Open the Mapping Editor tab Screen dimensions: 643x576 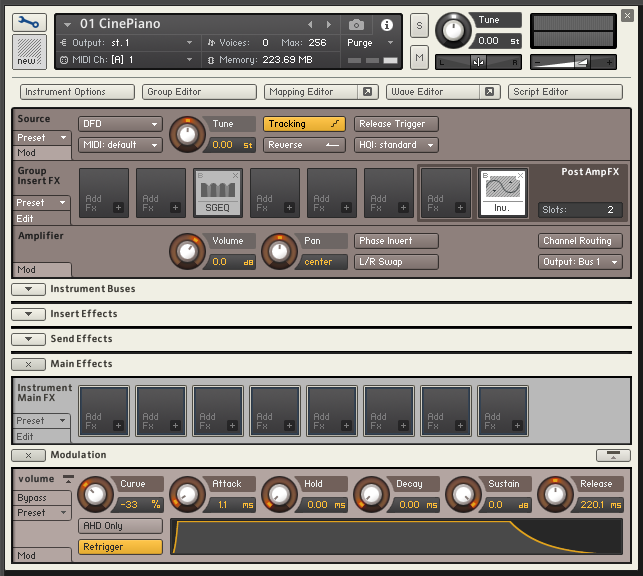point(311,92)
